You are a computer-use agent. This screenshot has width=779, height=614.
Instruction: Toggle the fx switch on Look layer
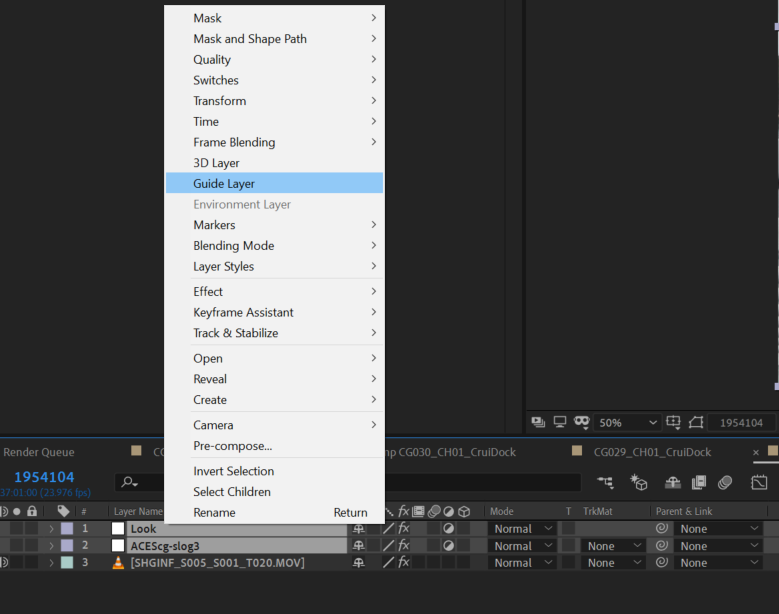point(404,529)
